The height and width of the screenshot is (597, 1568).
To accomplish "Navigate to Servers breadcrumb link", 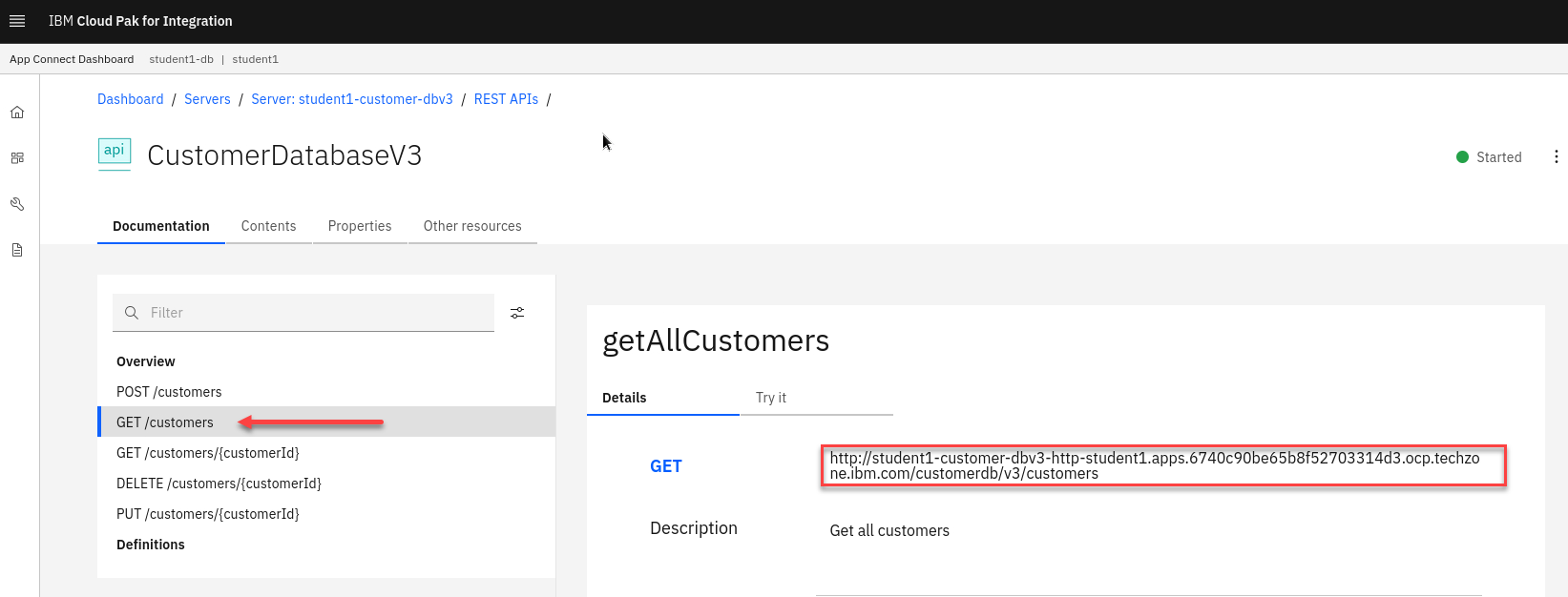I will (207, 99).
